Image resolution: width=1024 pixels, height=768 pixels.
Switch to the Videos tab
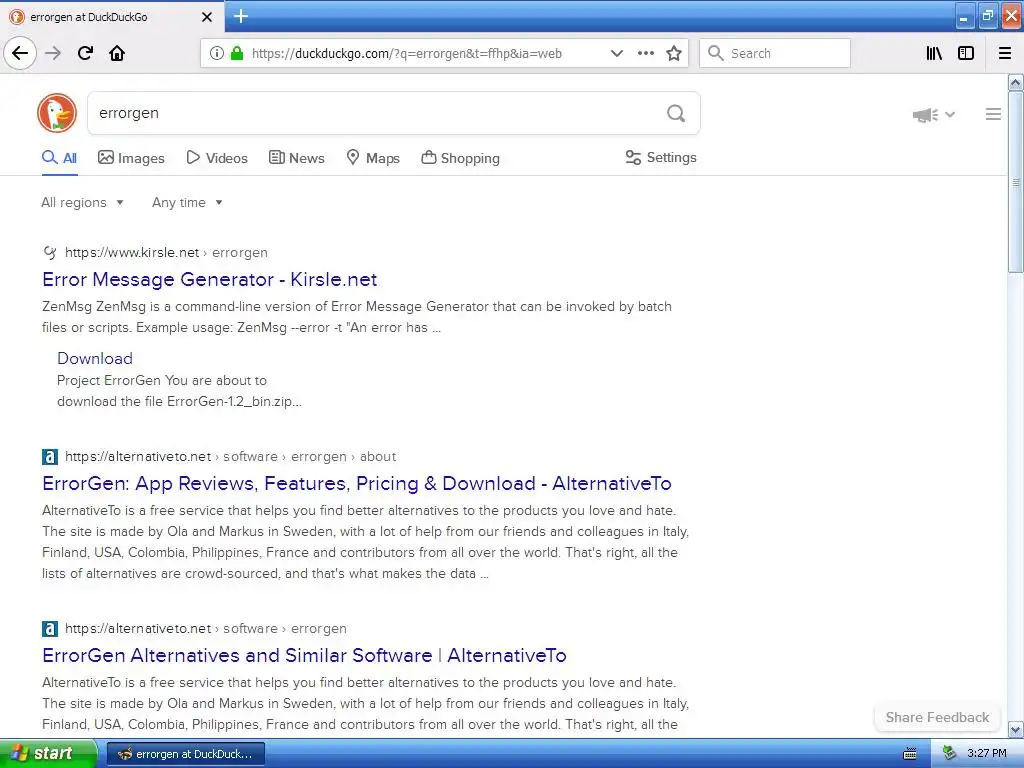click(217, 158)
